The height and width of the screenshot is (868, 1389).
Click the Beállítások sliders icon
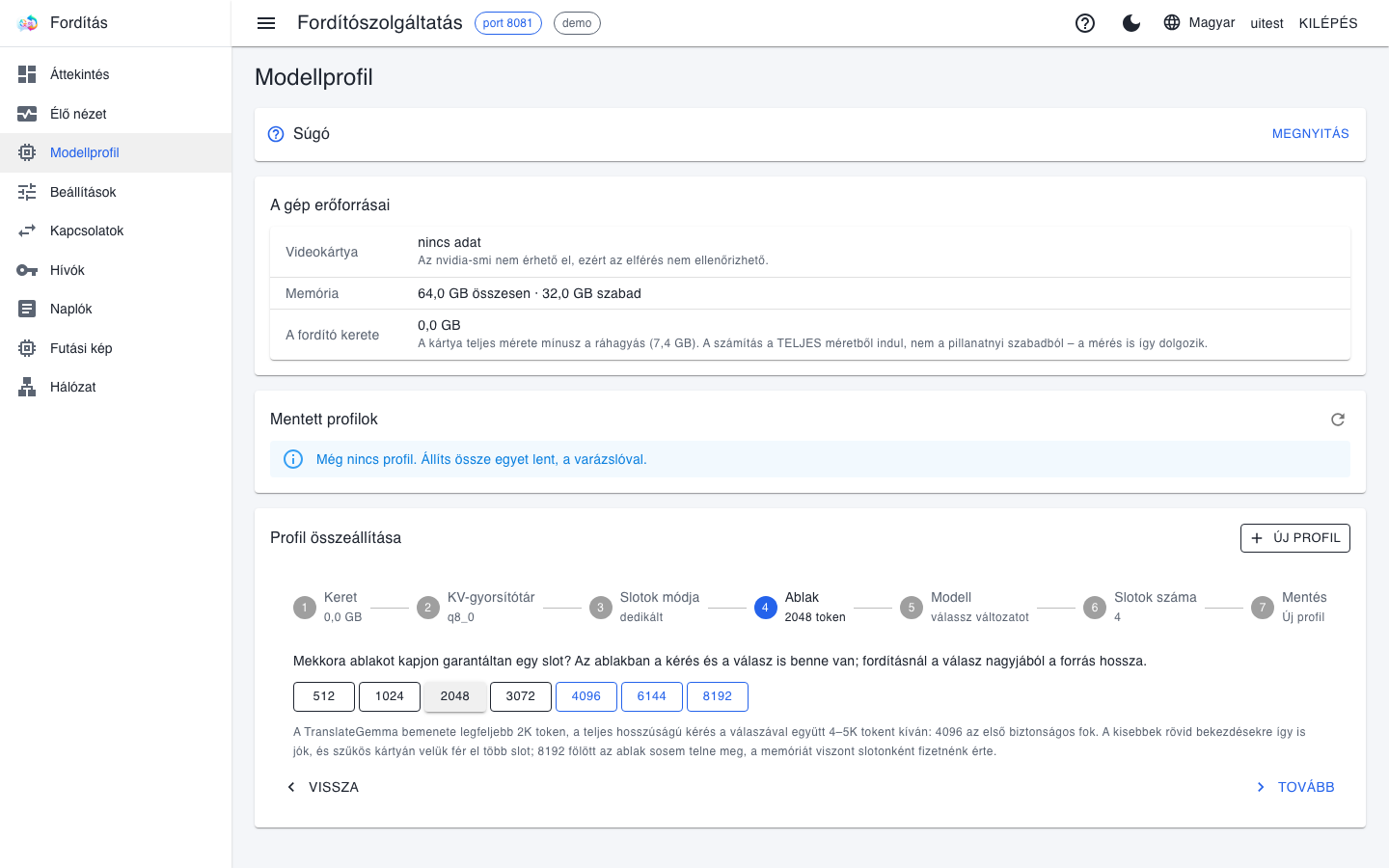pyautogui.click(x=27, y=192)
